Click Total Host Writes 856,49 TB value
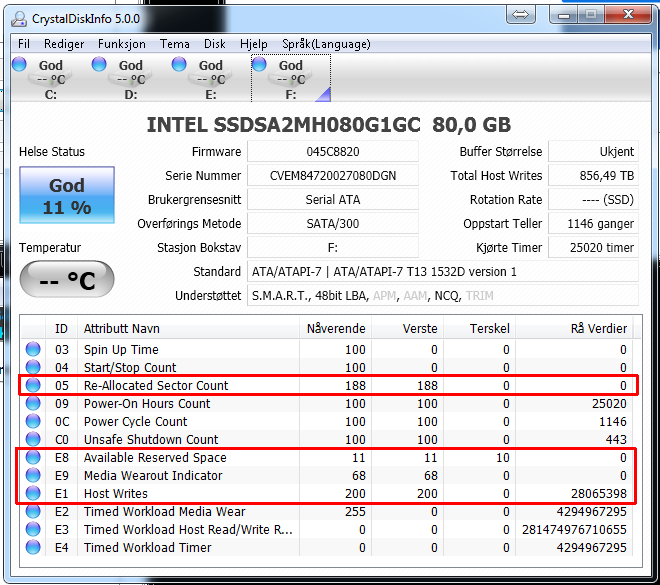Viewport: 660px width, 585px height. 593,176
